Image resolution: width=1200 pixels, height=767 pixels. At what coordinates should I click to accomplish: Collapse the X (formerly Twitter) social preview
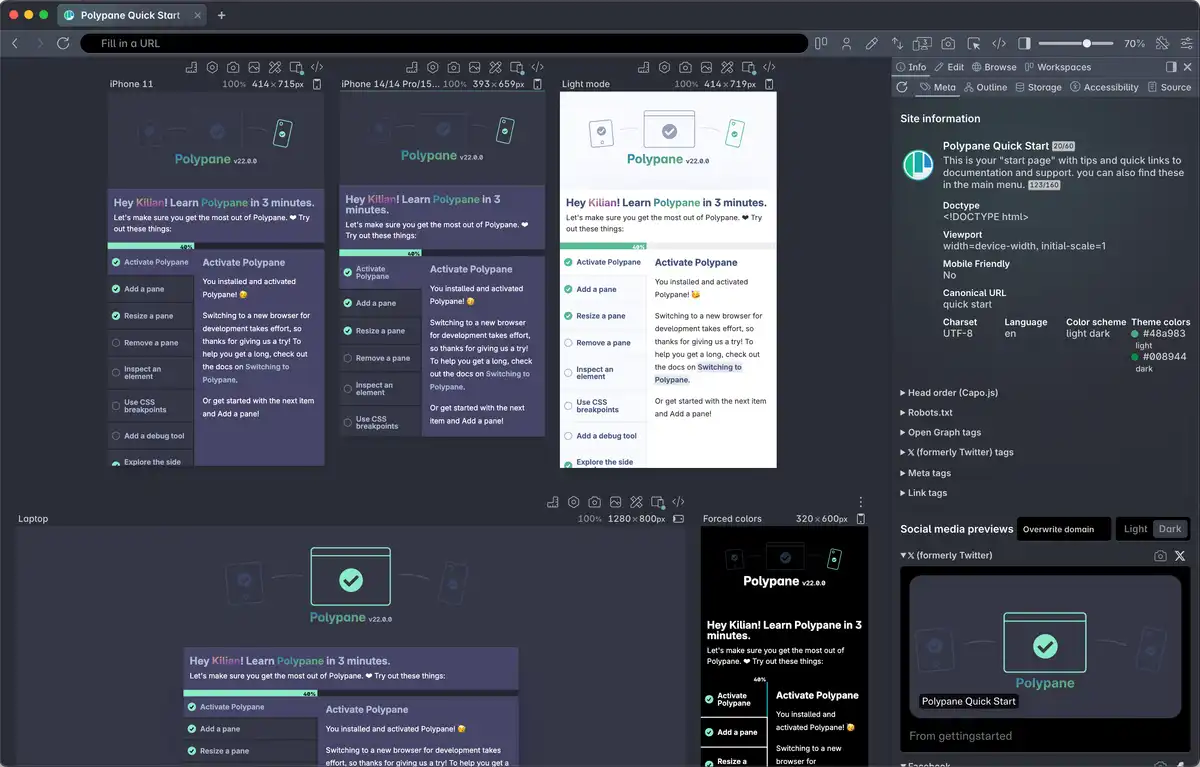coord(946,556)
